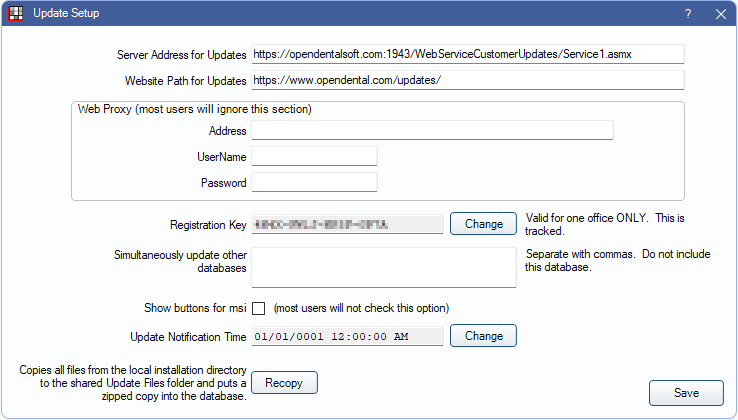
Task: Select the Web Proxy Address field
Action: coord(431,130)
